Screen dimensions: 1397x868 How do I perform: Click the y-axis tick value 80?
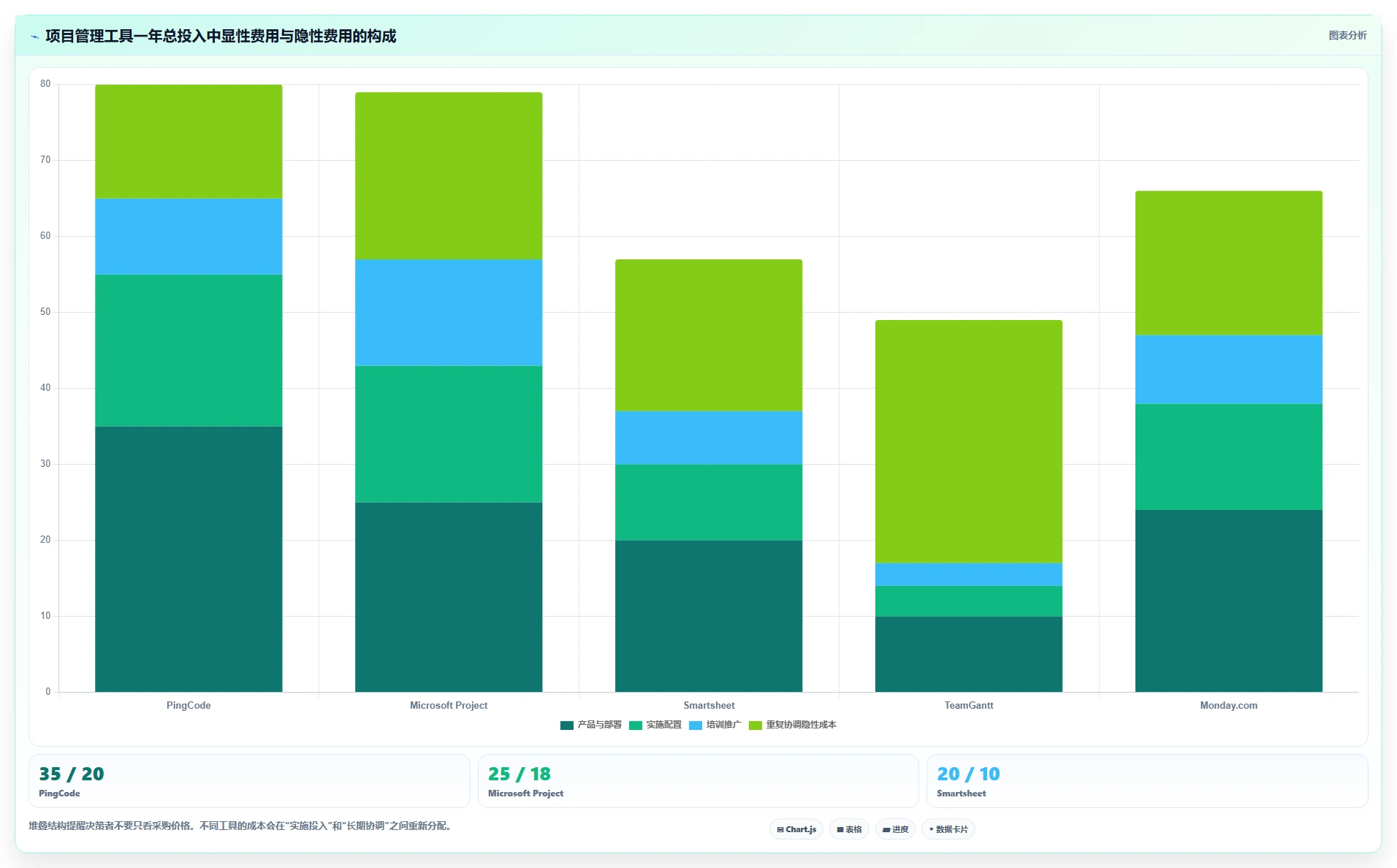pos(45,84)
